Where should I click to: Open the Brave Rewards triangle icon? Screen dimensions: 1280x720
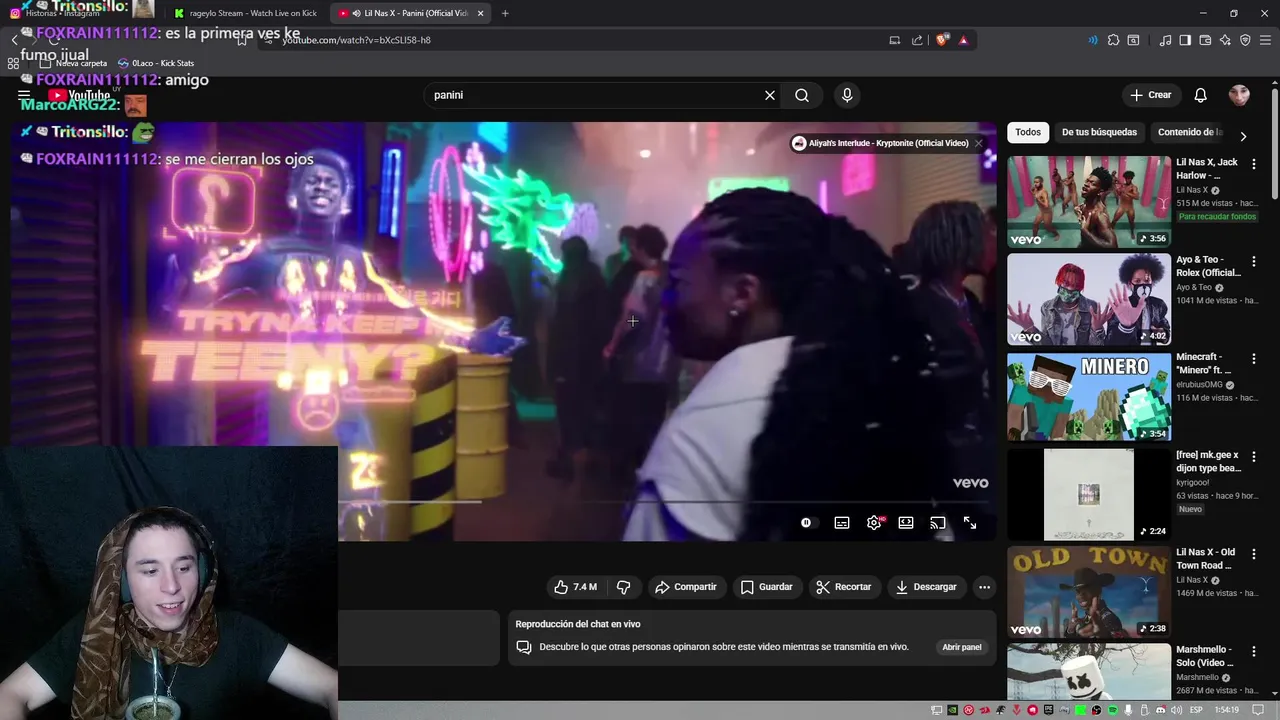point(963,40)
